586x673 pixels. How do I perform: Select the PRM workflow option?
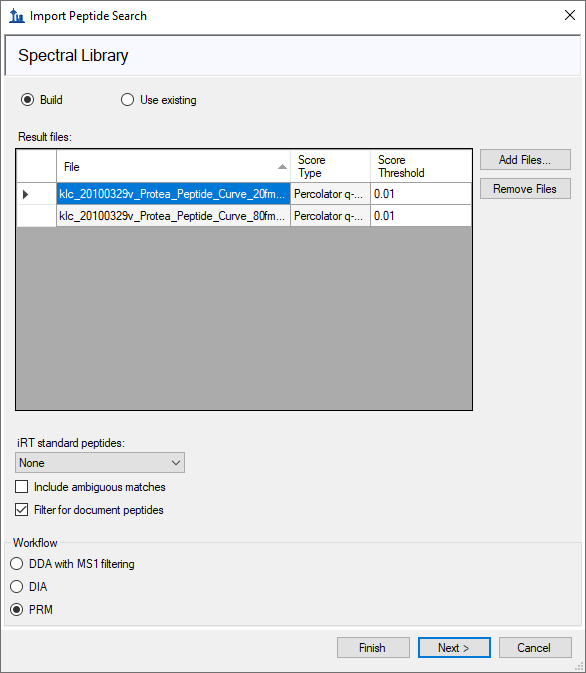point(17,609)
